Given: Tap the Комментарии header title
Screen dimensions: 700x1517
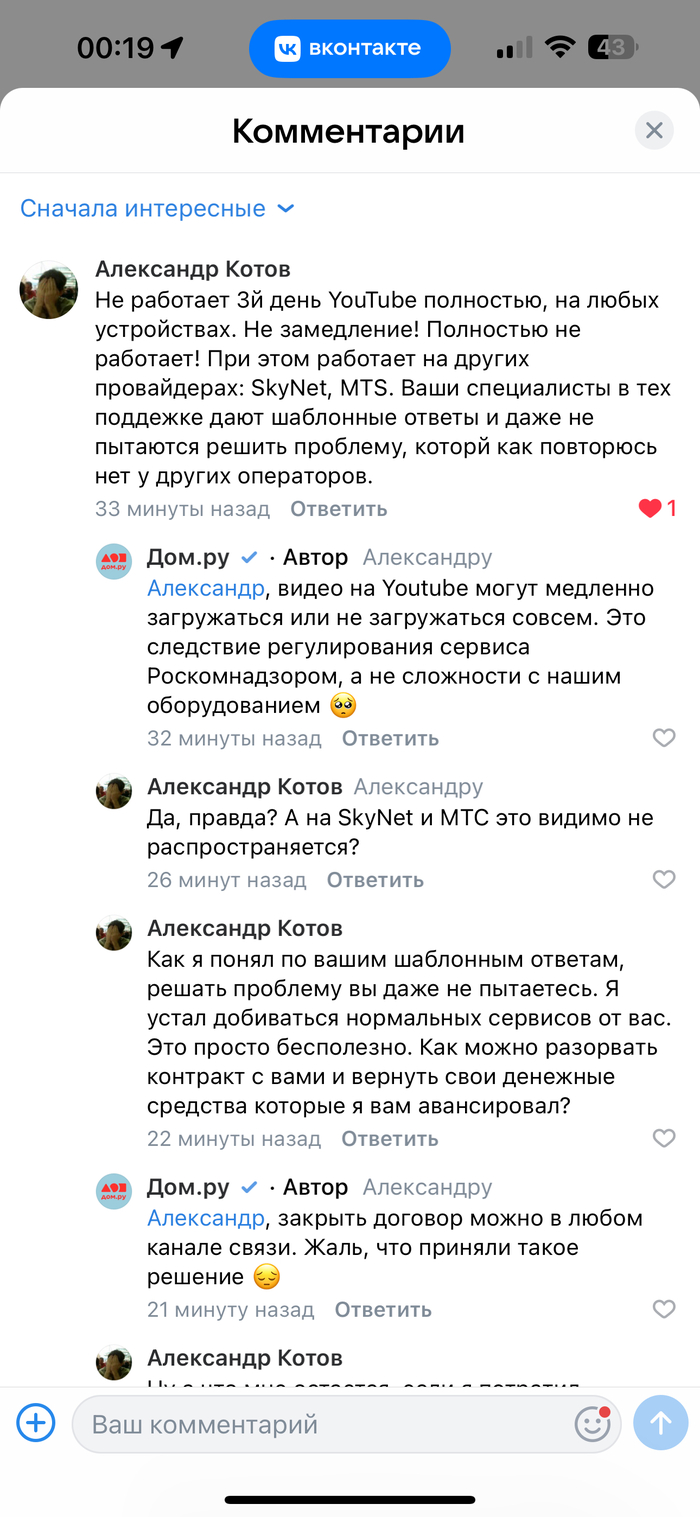Looking at the screenshot, I should click(348, 131).
